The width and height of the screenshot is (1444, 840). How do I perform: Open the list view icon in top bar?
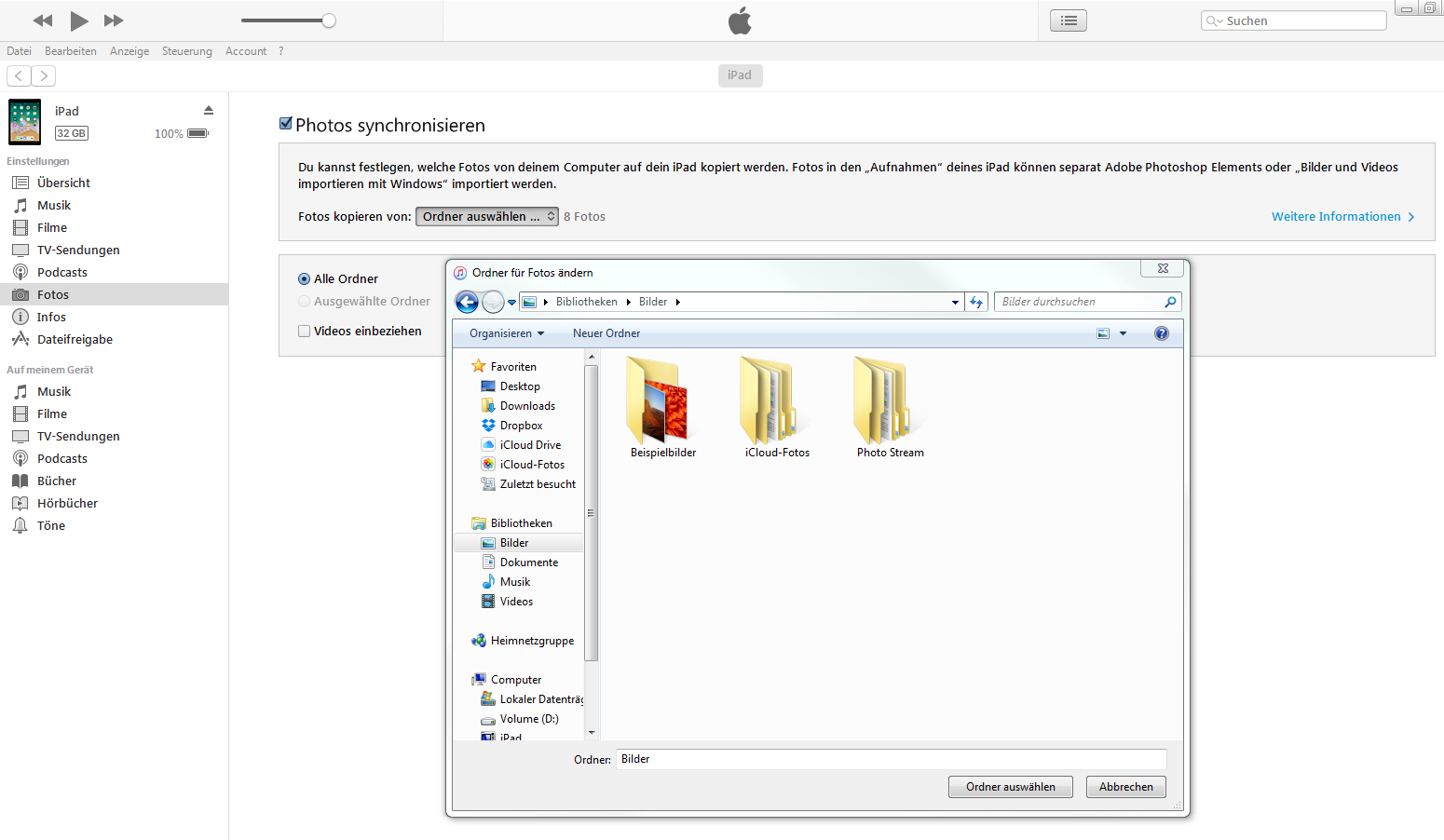(1069, 20)
